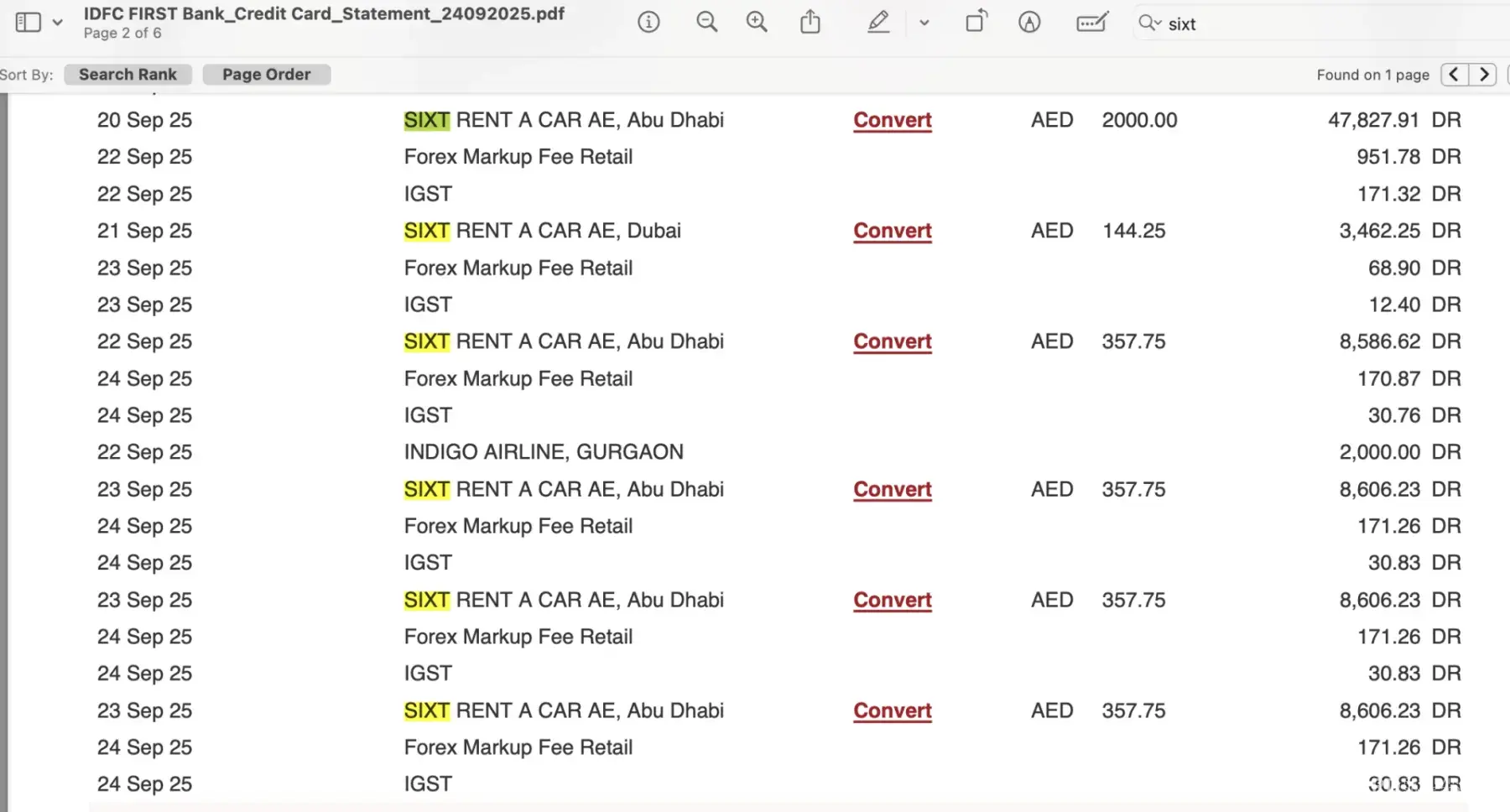Zoom in on the statement
The width and height of the screenshot is (1510, 812).
click(757, 23)
